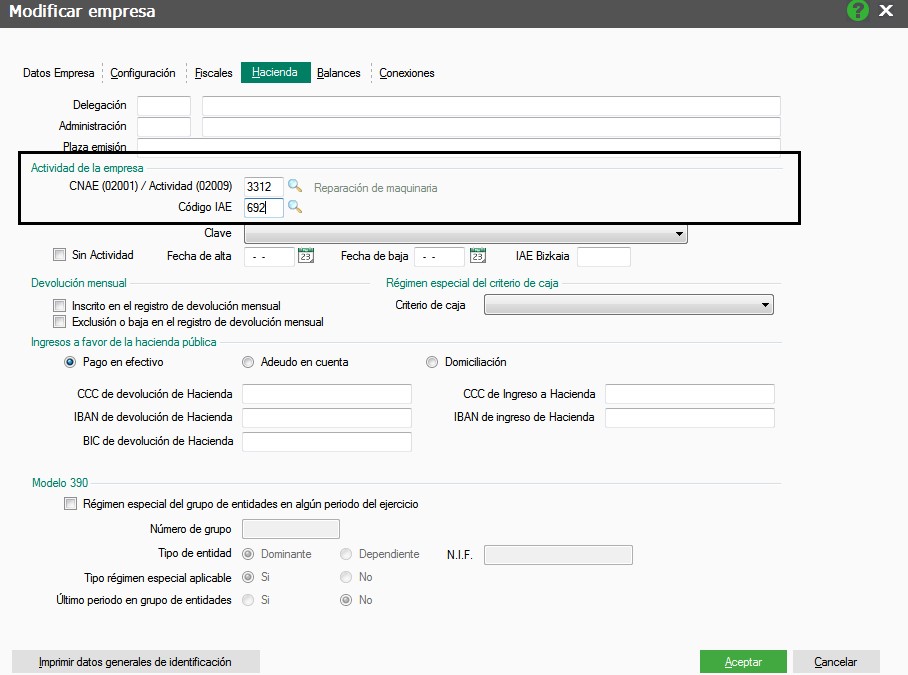Open the Balances tab
The height and width of the screenshot is (675, 908).
(x=339, y=73)
